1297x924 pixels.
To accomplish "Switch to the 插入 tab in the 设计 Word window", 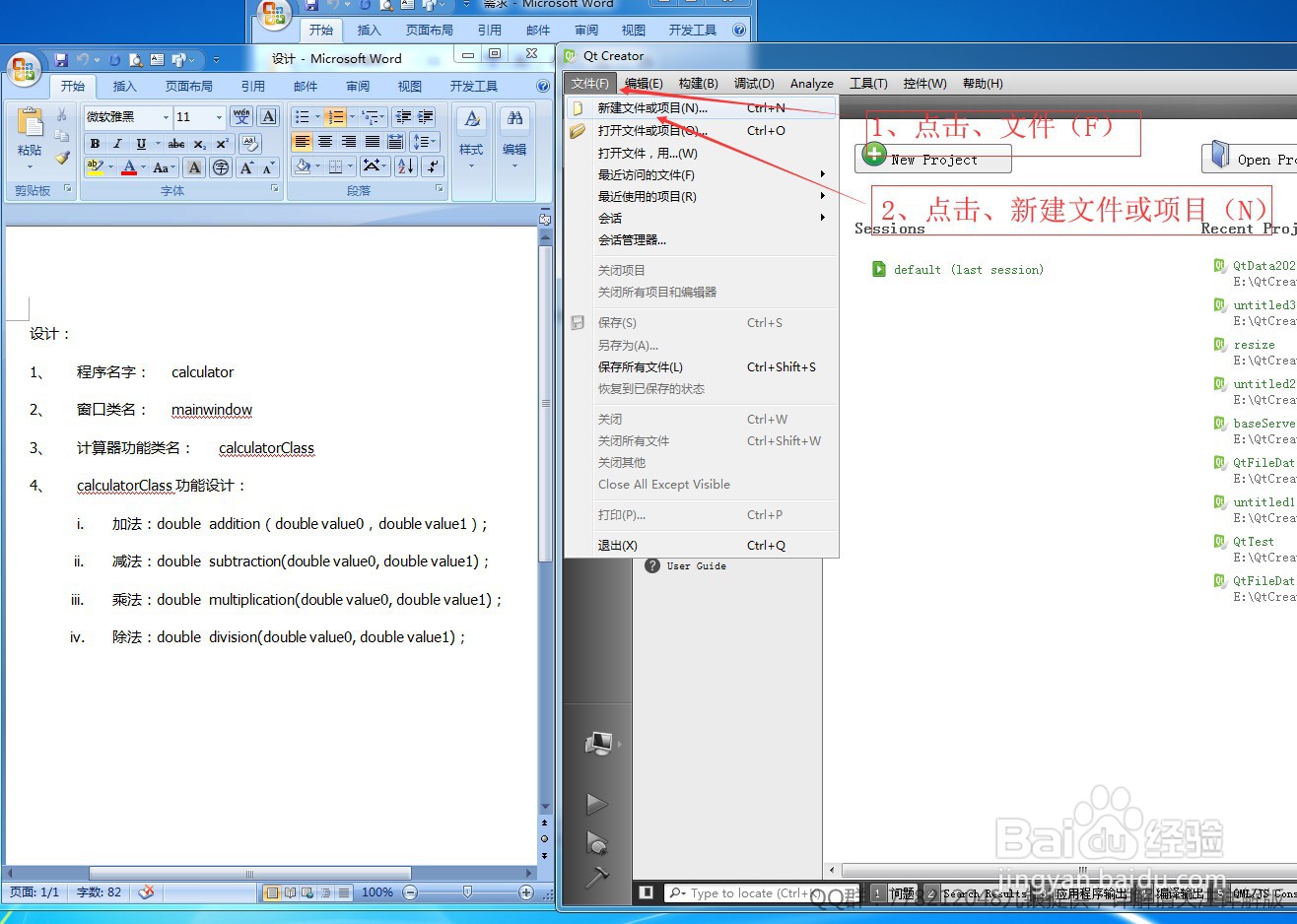I will point(124,87).
